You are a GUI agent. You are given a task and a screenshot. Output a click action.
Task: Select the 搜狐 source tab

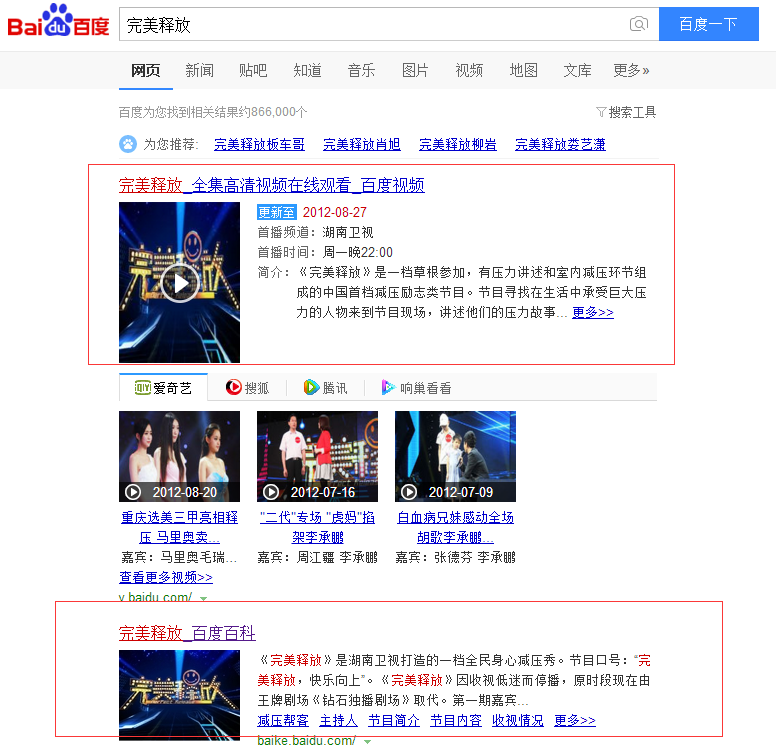click(x=247, y=388)
